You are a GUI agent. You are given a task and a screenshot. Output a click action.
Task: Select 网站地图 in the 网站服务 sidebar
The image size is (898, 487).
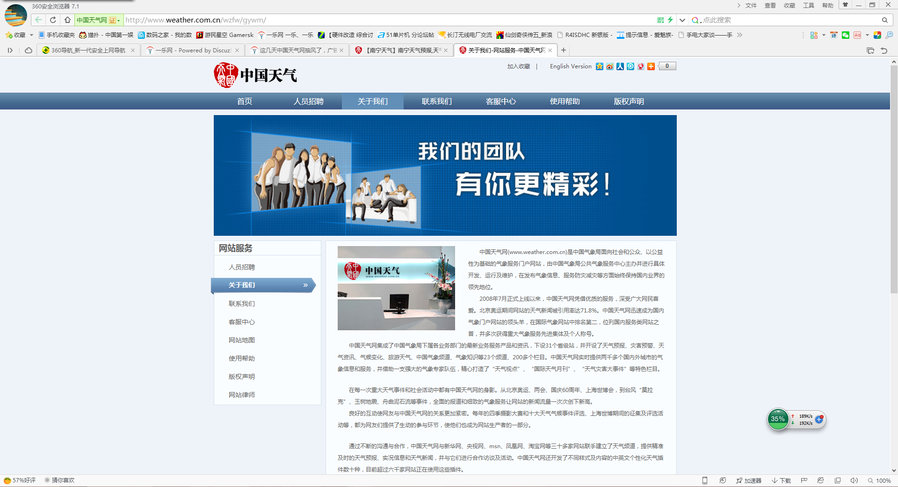[242, 340]
